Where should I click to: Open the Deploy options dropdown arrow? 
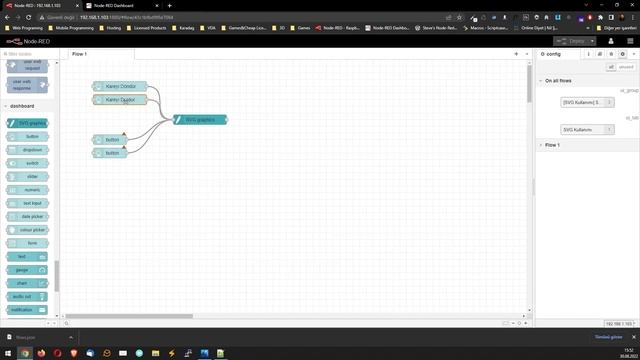click(592, 41)
